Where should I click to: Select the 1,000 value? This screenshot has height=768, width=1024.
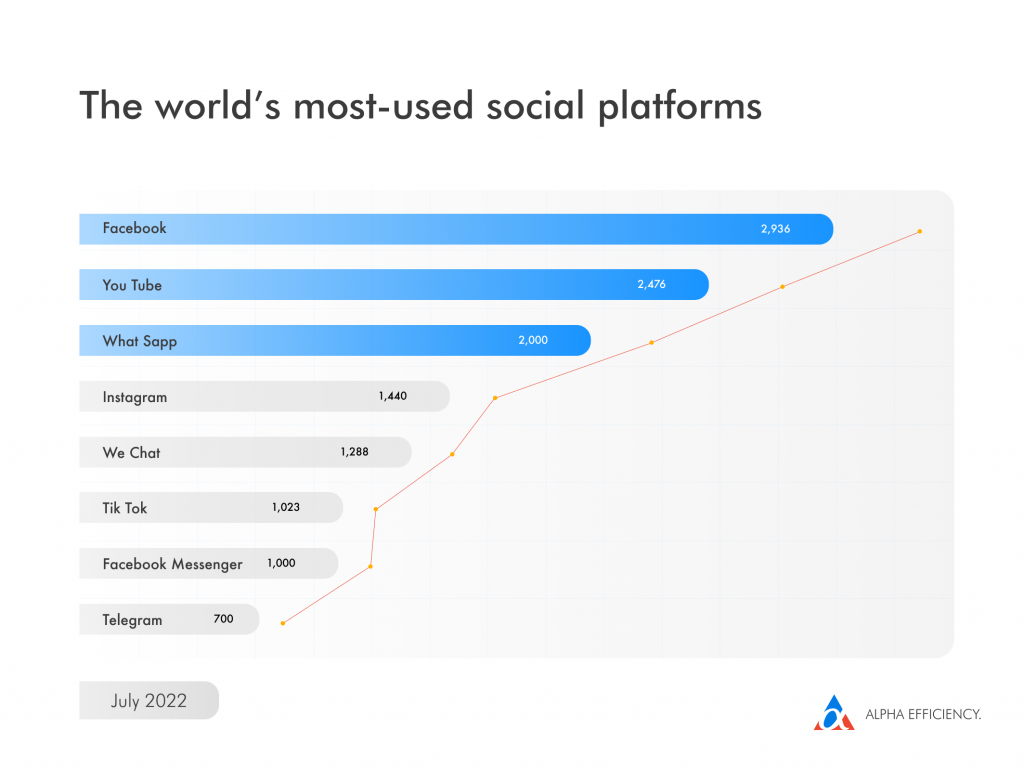click(281, 563)
